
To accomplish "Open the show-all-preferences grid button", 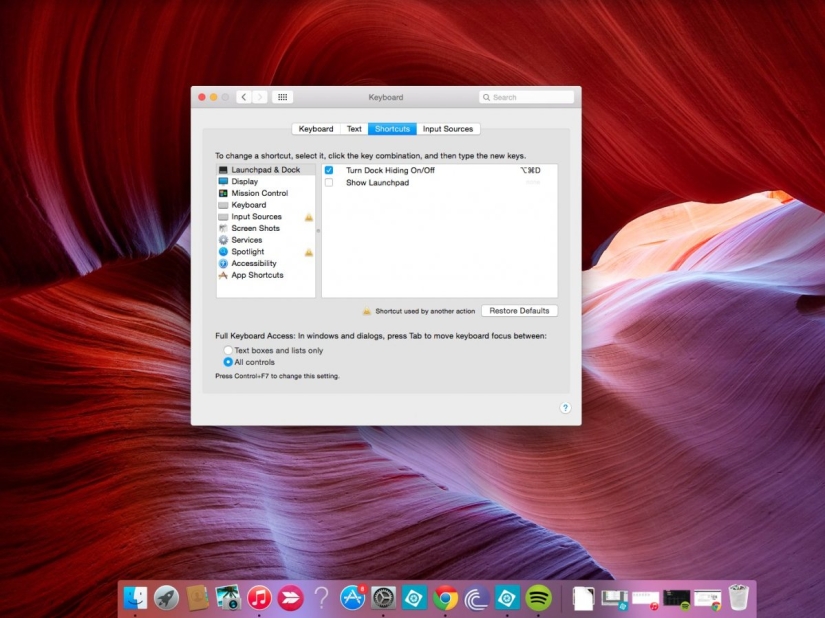I will tap(282, 97).
